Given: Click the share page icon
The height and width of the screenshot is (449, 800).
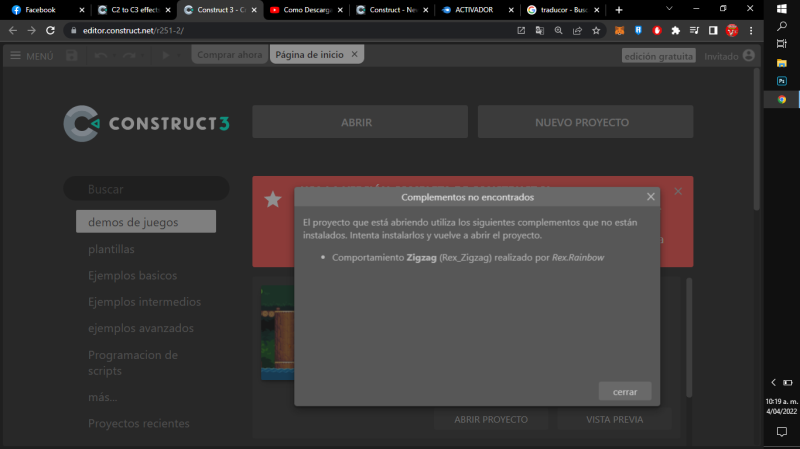Looking at the screenshot, I should [577, 31].
